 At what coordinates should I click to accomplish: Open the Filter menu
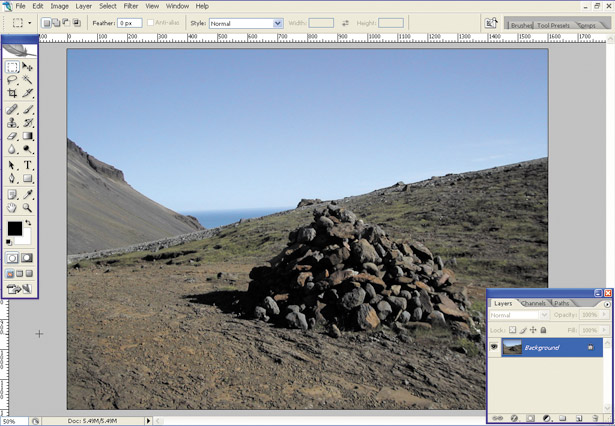131,6
